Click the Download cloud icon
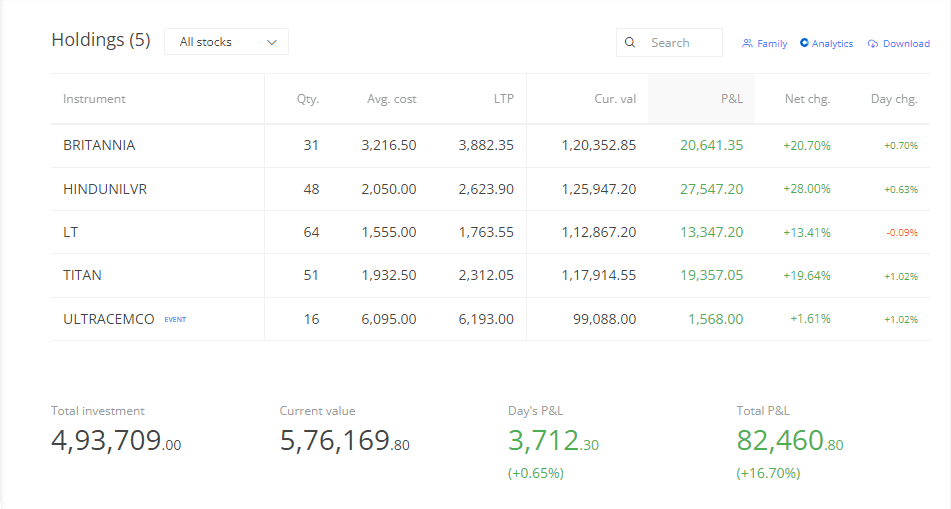This screenshot has height=509, width=951. [x=873, y=44]
